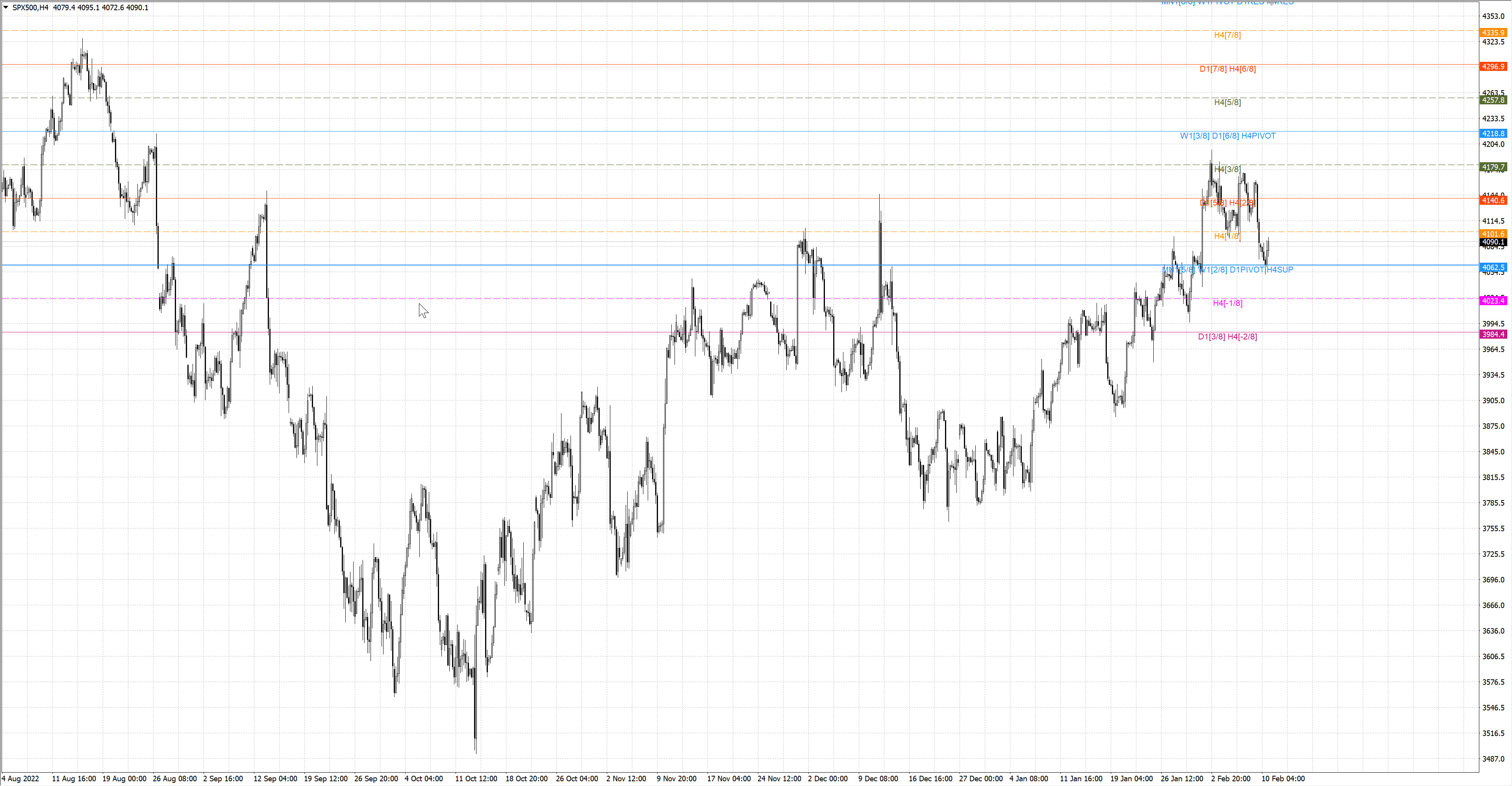Select the W1[3/8] D1[6/8] H4PIVOT label
The width and height of the screenshot is (1512, 786).
click(x=1227, y=136)
